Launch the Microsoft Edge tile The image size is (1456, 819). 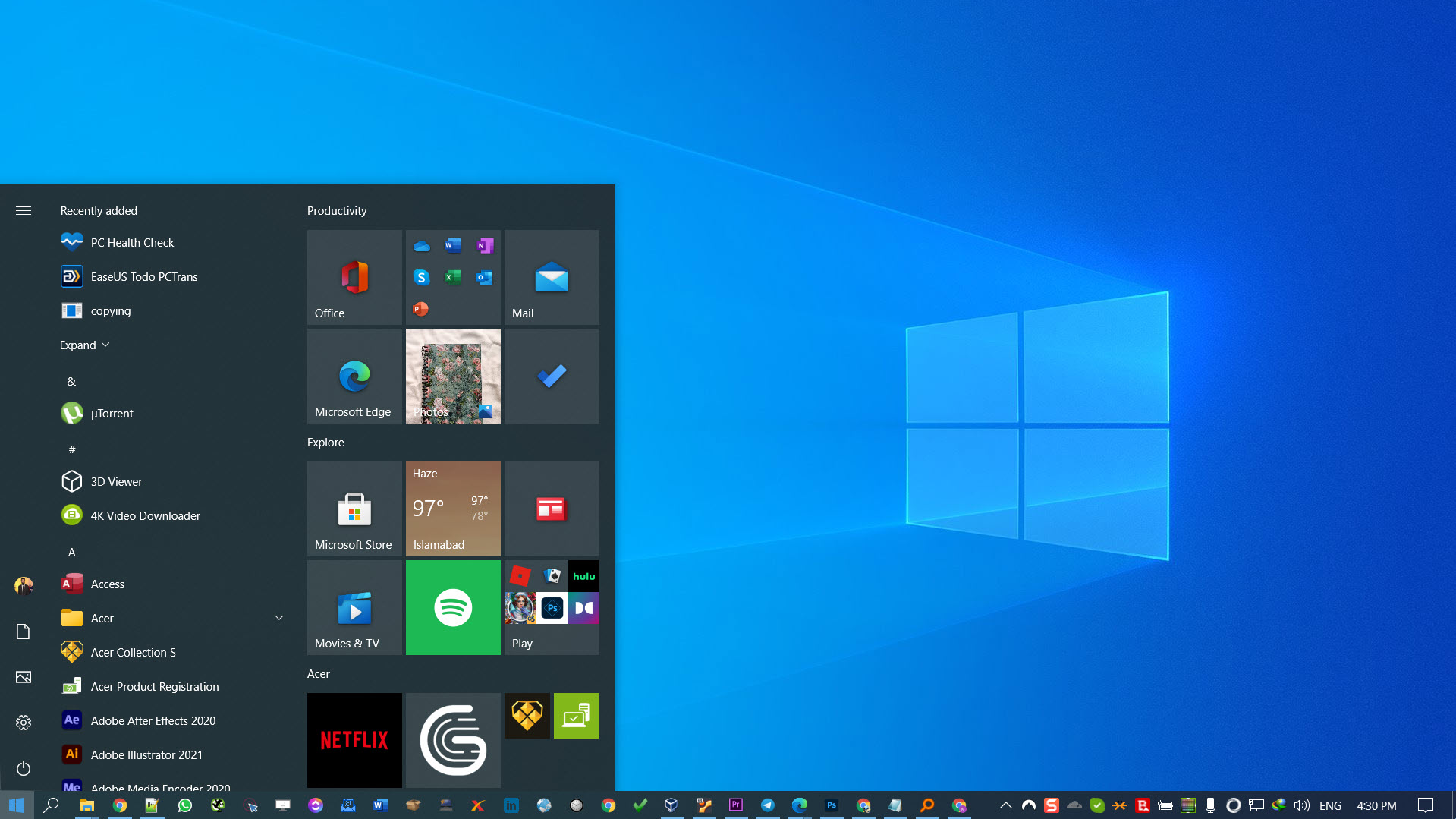(x=354, y=376)
